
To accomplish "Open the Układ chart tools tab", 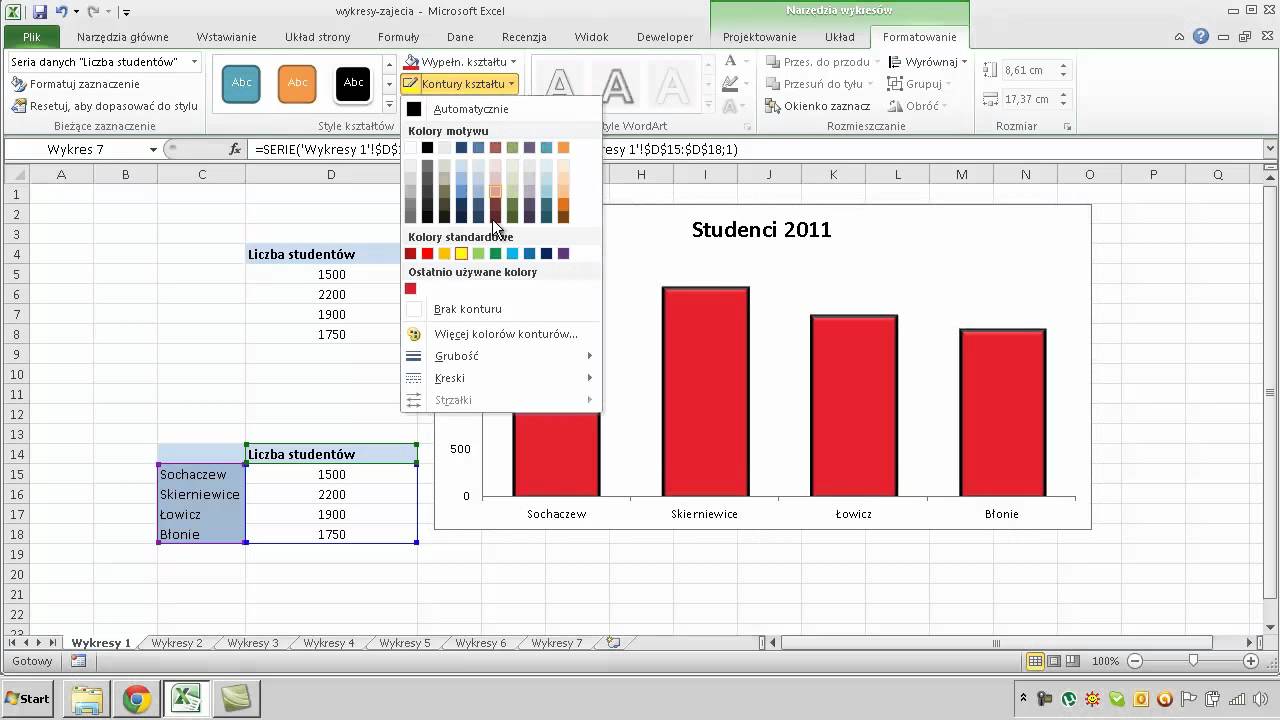I will 839,37.
